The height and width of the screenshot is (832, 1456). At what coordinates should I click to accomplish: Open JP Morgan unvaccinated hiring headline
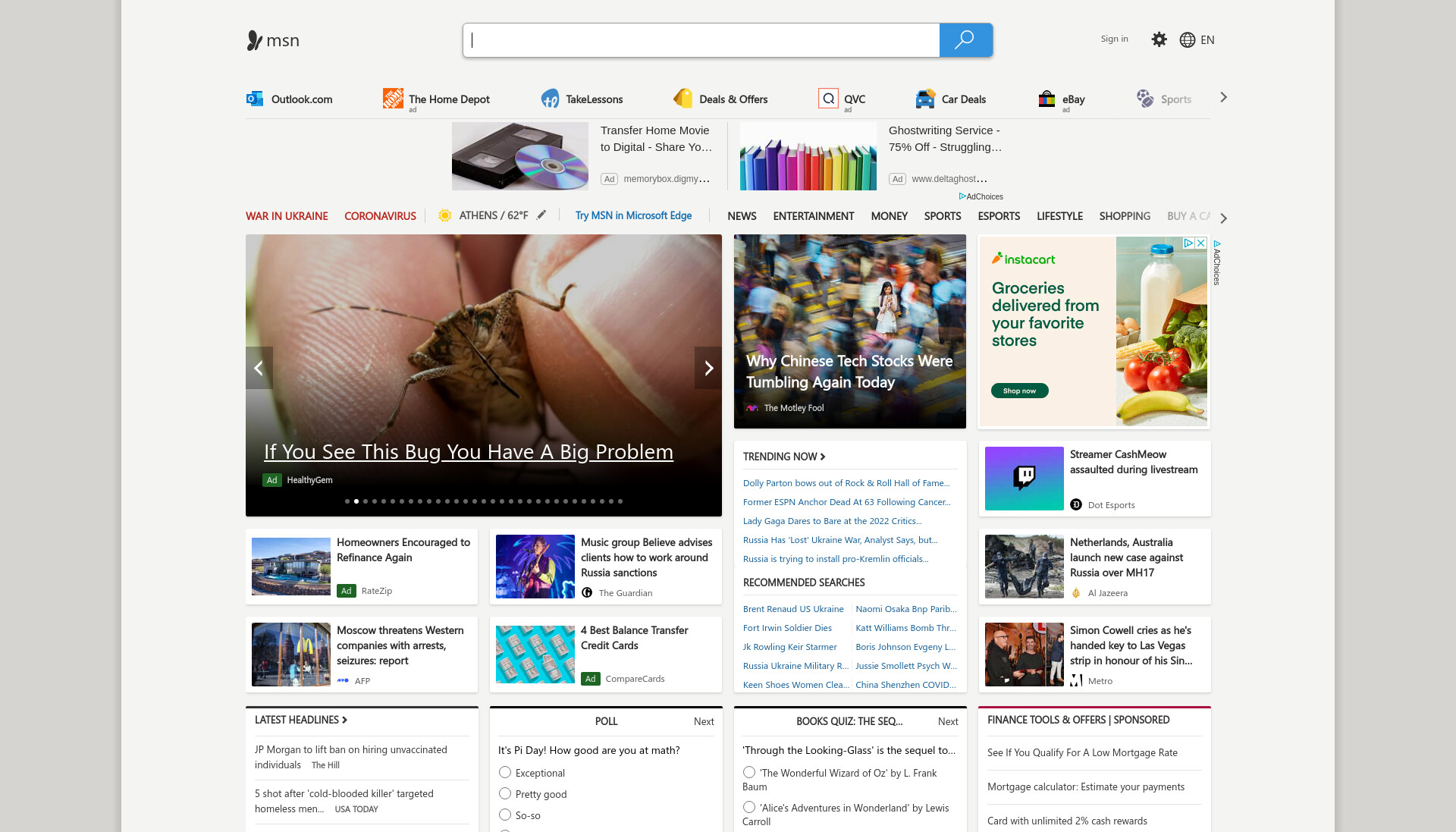coord(351,757)
